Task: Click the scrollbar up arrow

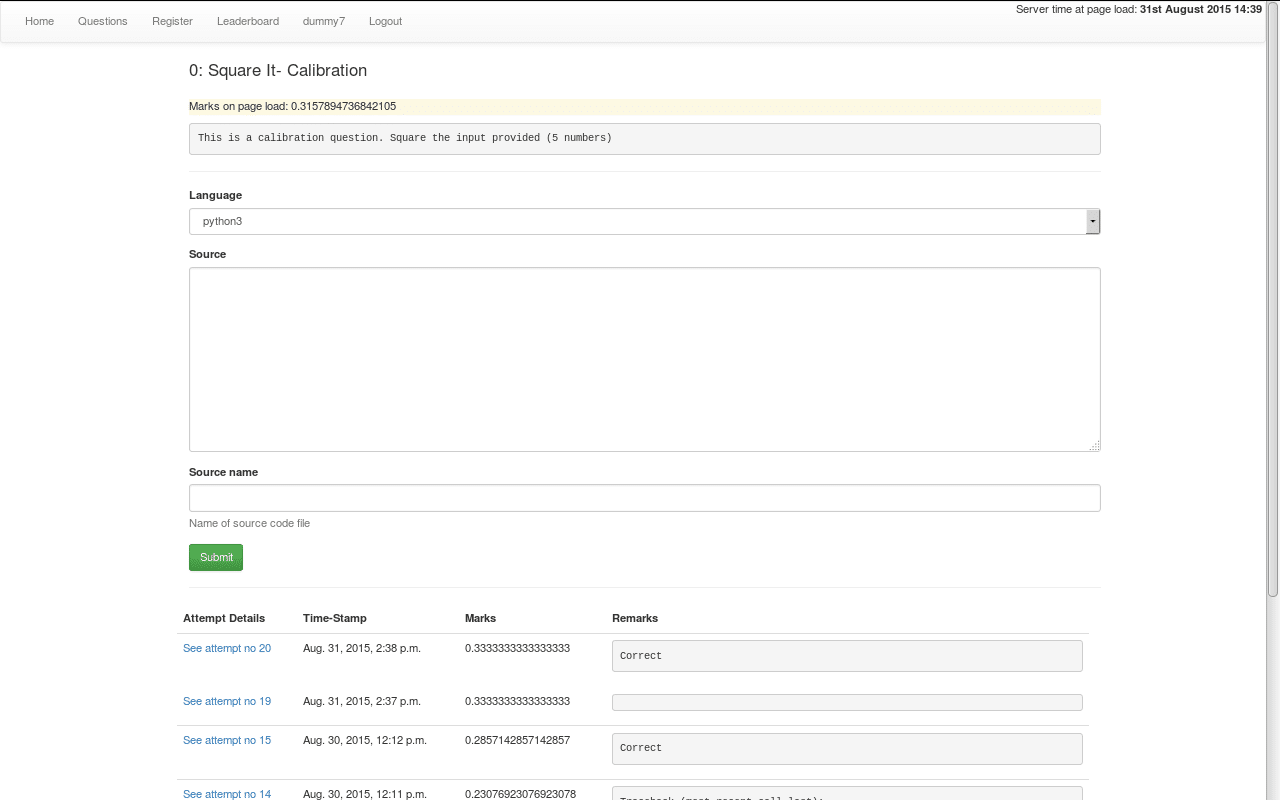Action: tap(1272, 6)
